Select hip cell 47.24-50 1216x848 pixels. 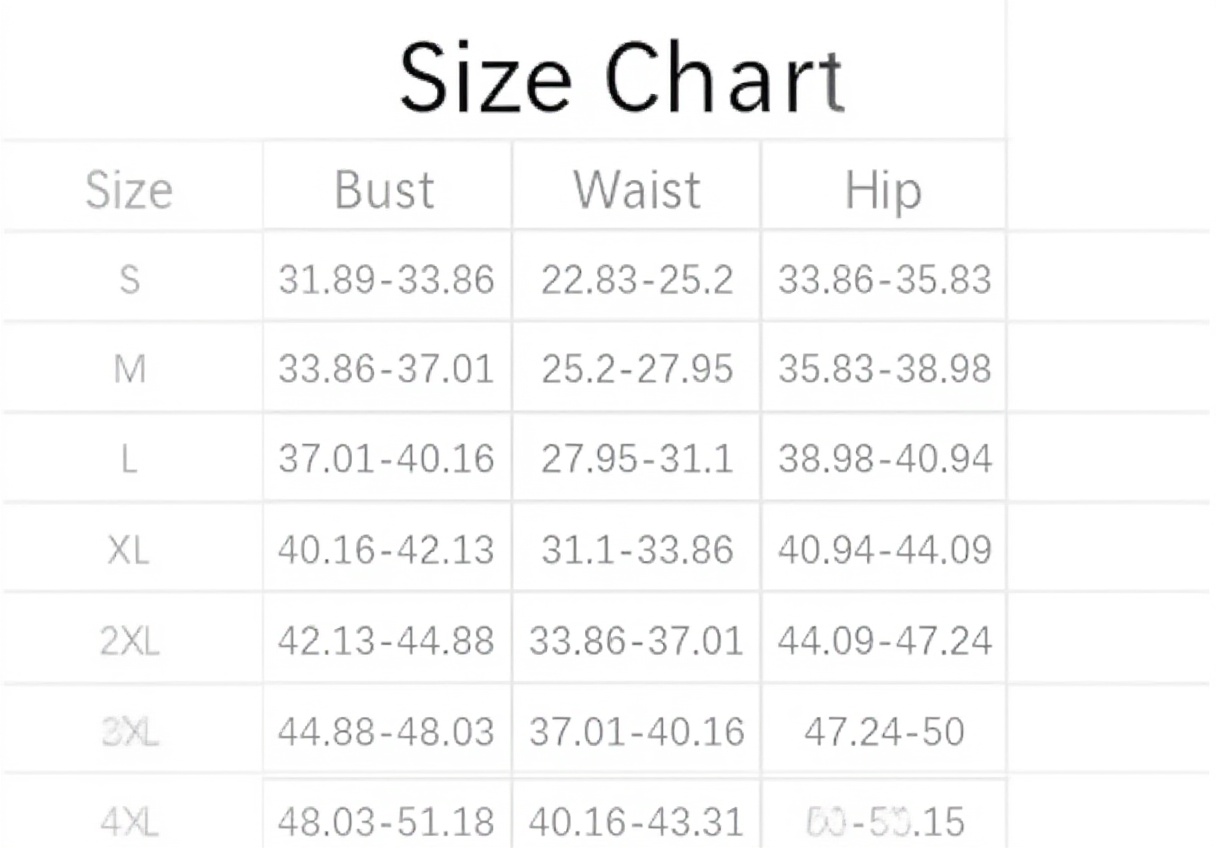click(885, 733)
